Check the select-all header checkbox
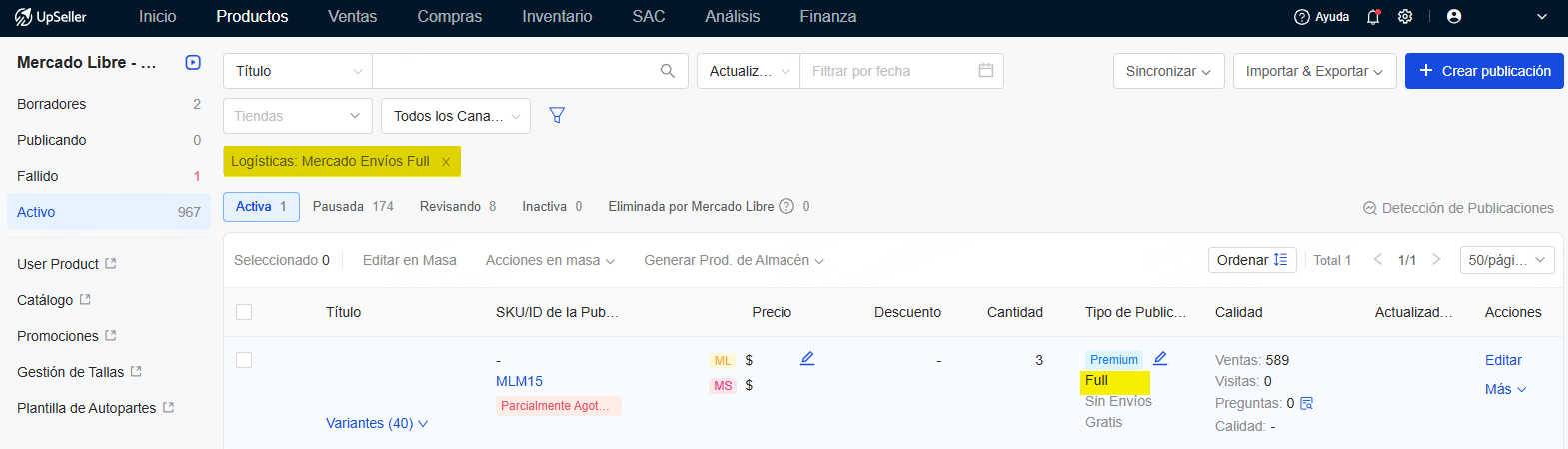The image size is (1568, 449). tap(244, 312)
